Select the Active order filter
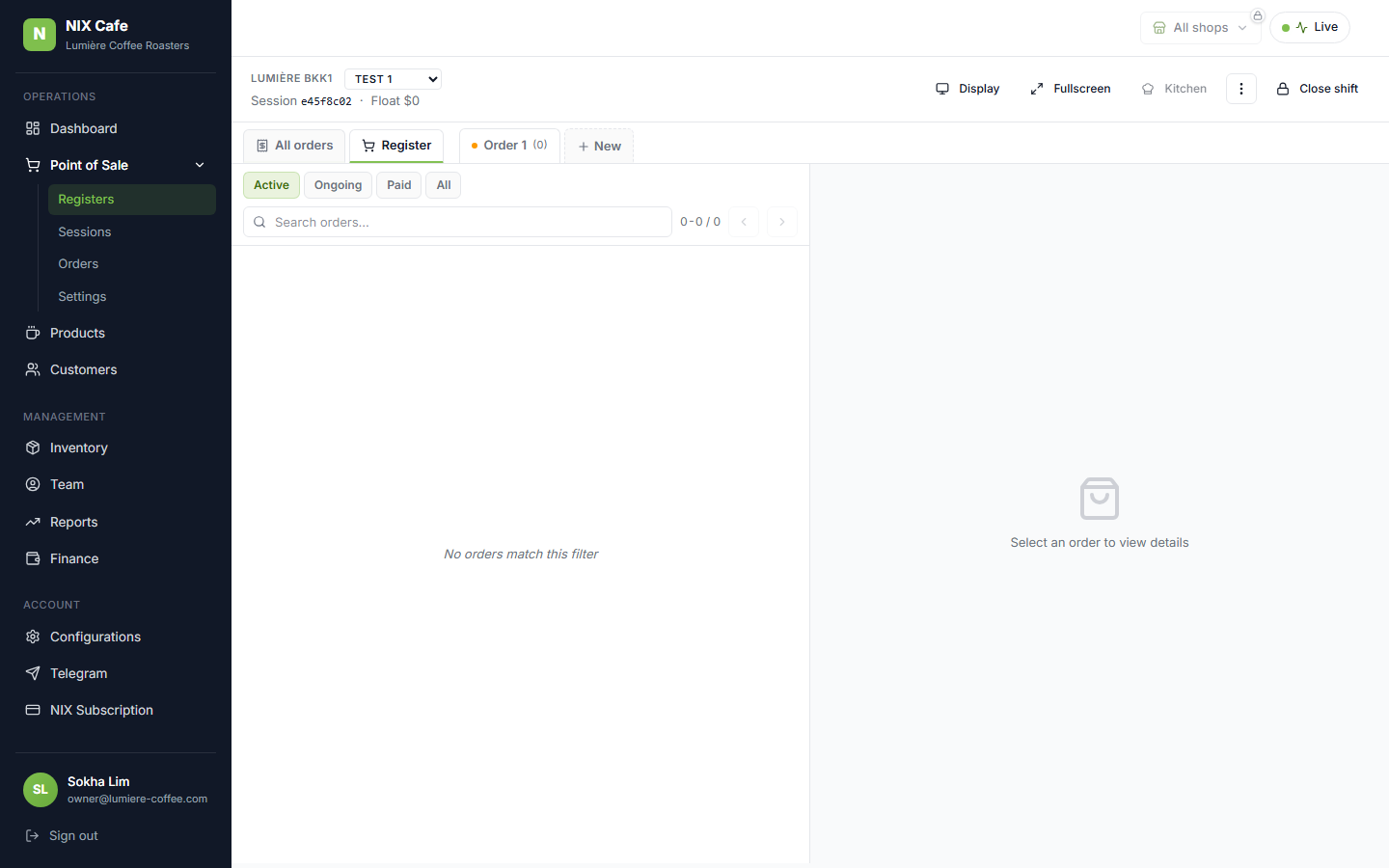The width and height of the screenshot is (1389, 868). click(x=271, y=185)
